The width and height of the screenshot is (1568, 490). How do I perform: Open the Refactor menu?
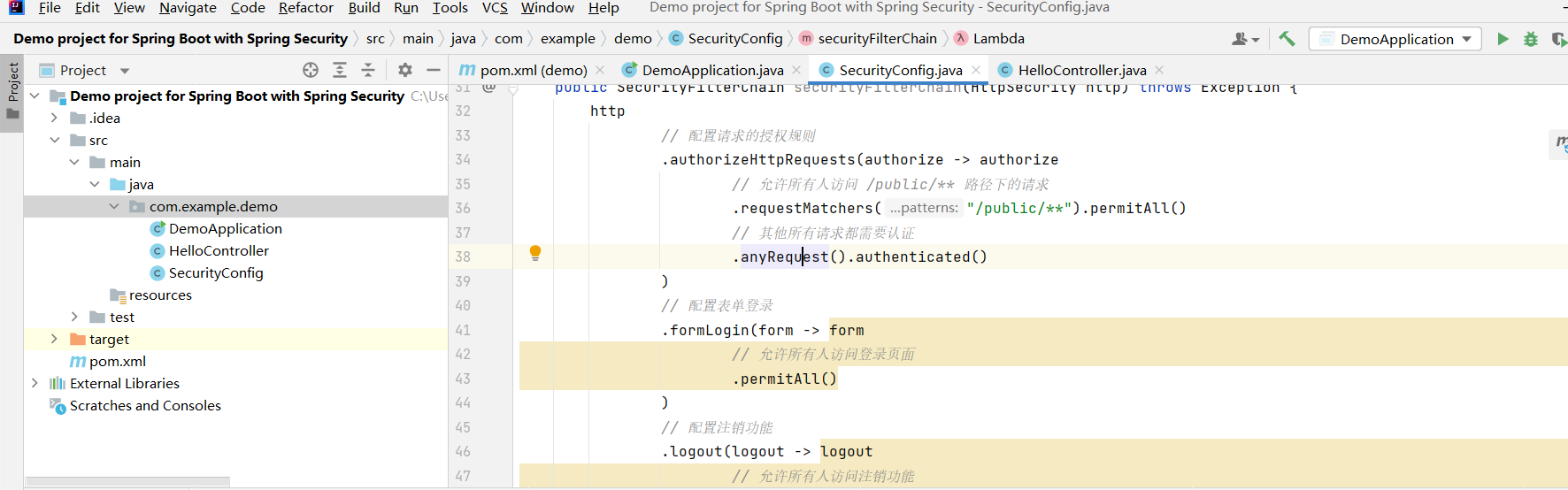pos(305,8)
